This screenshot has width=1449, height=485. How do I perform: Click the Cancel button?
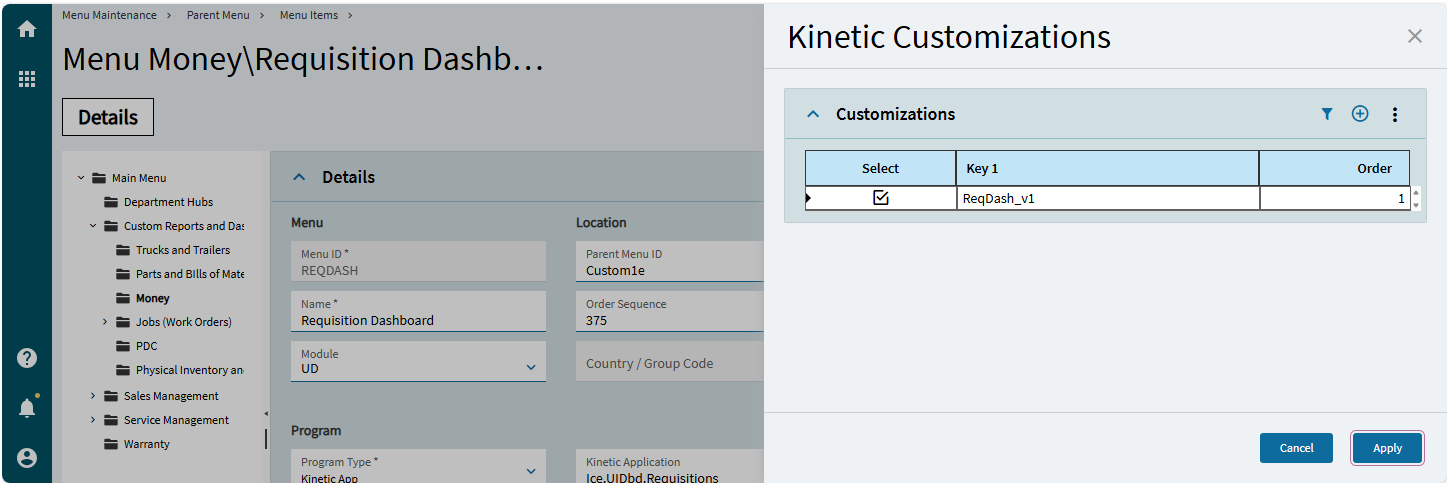[1296, 448]
